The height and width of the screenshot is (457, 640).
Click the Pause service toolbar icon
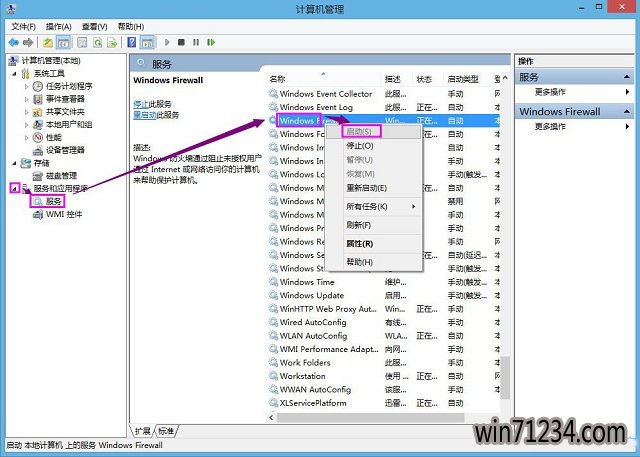196,42
